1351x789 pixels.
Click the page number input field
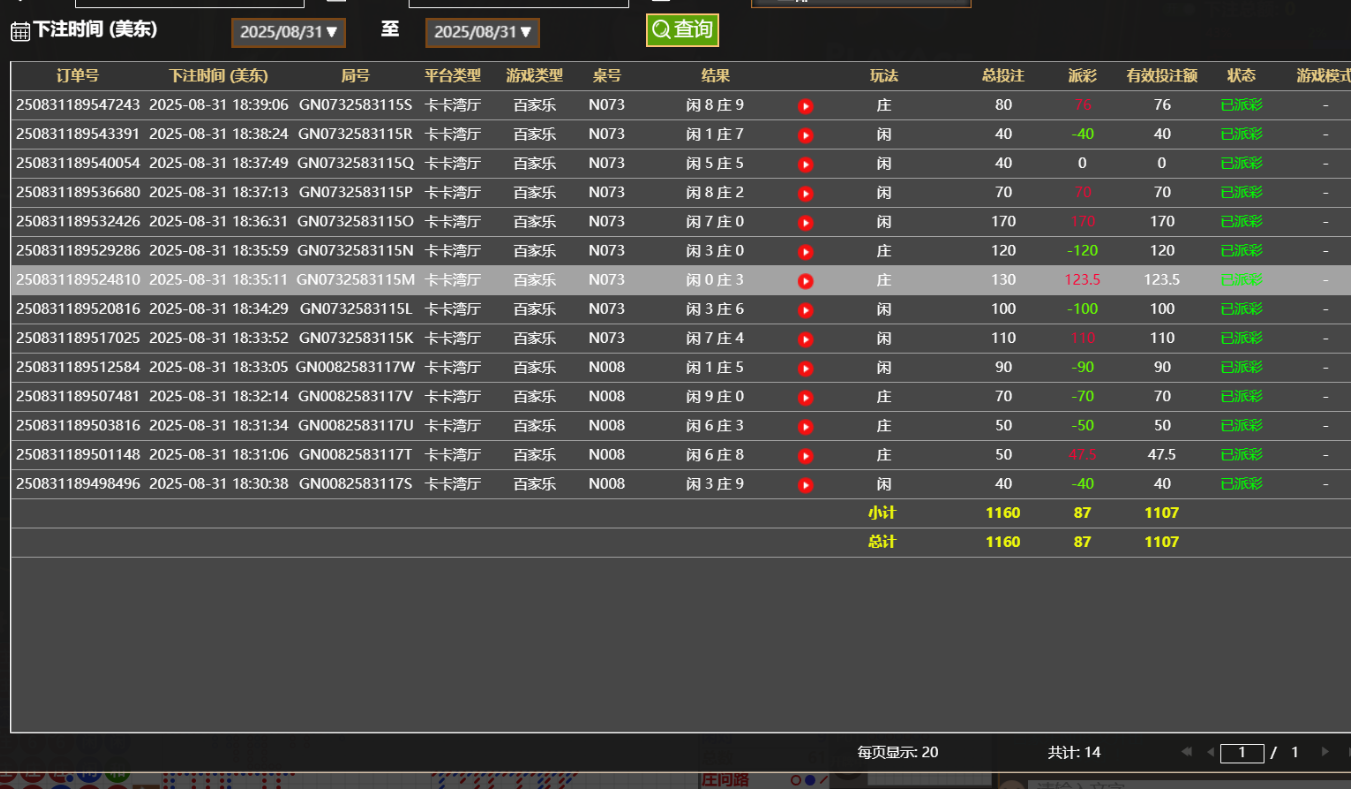(x=1242, y=753)
